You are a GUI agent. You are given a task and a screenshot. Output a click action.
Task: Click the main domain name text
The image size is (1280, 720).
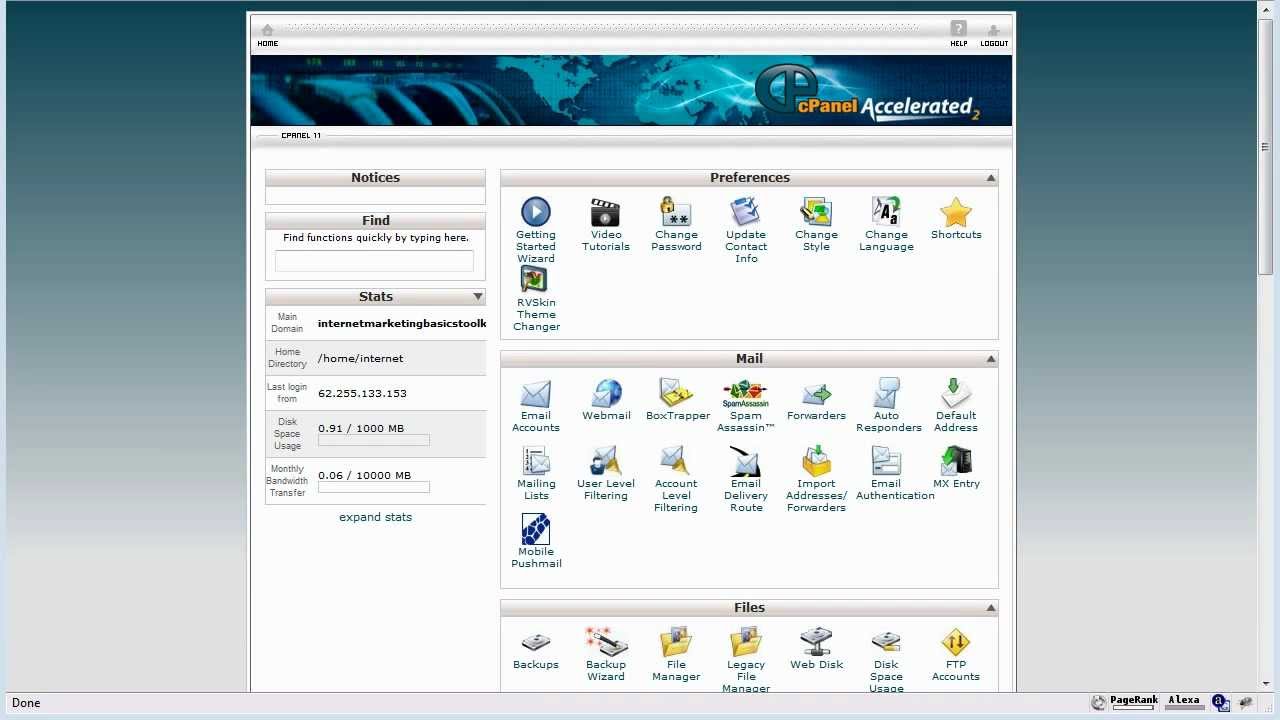[402, 323]
